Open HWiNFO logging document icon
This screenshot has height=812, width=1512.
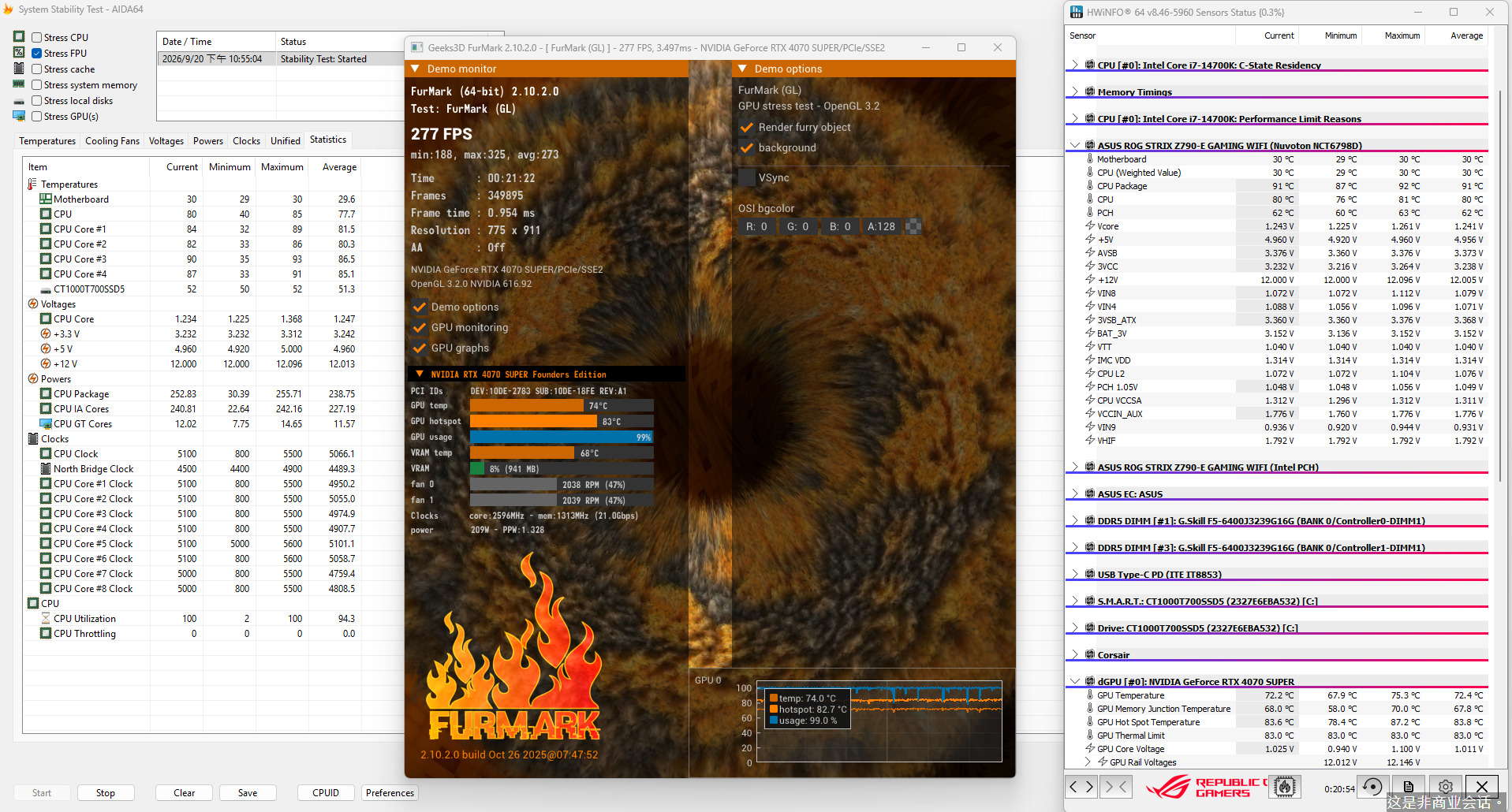[1409, 786]
